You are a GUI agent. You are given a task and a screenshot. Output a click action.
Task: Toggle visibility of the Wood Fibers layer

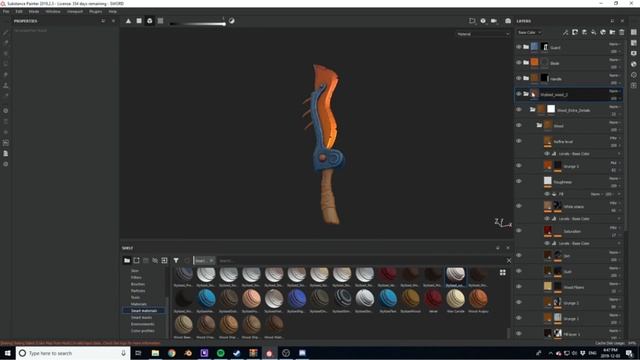point(518,287)
